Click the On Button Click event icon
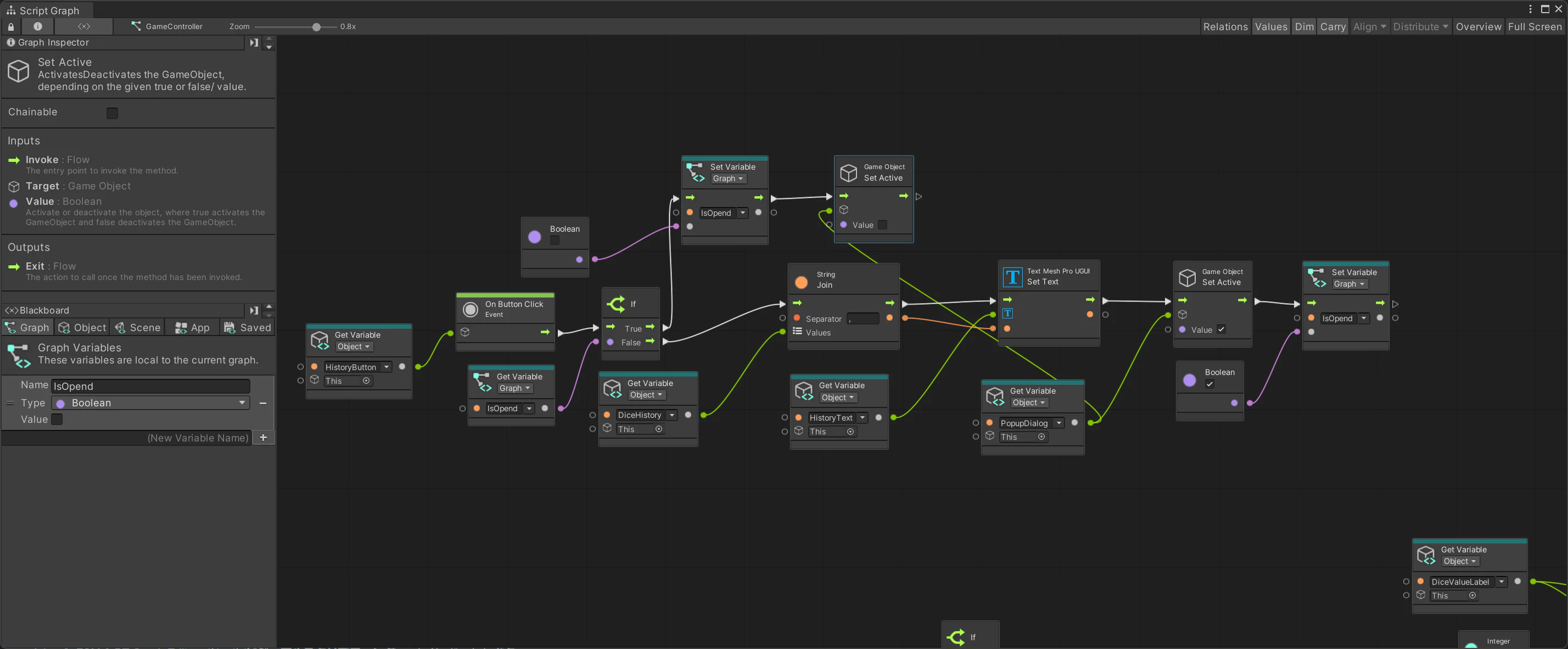Screen dimensions: 1568x649 [x=471, y=309]
